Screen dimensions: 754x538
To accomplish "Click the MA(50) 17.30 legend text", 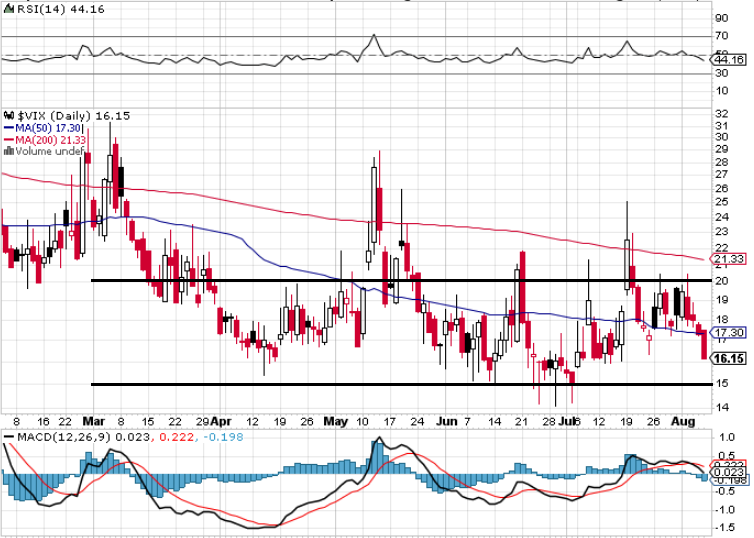I will (43, 128).
